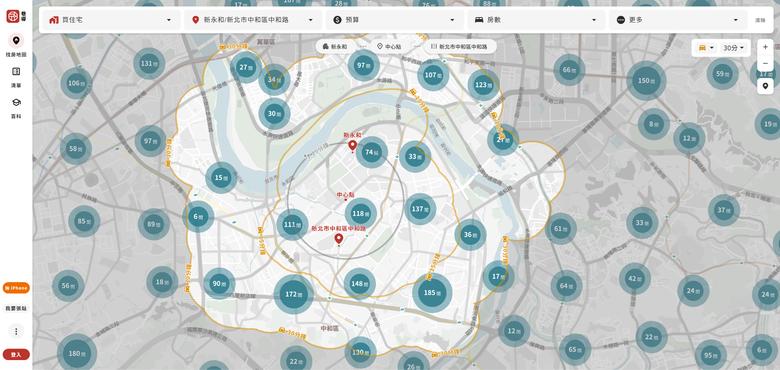Image resolution: width=780 pixels, height=370 pixels.
Task: Click the red 新永和 map pin marker
Action: tap(352, 146)
